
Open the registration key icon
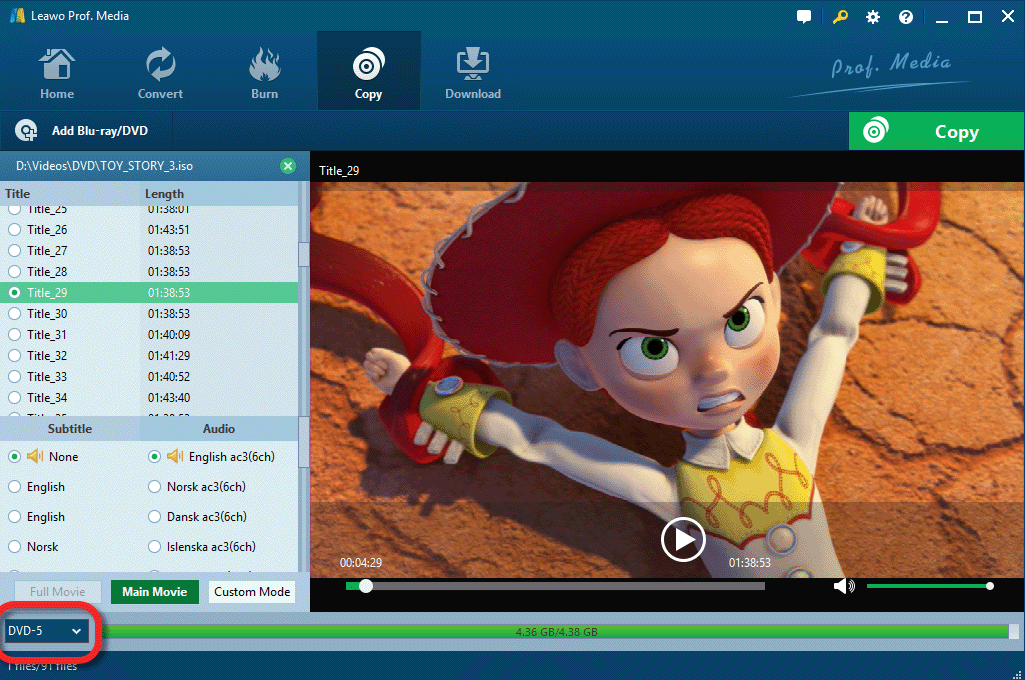[840, 17]
